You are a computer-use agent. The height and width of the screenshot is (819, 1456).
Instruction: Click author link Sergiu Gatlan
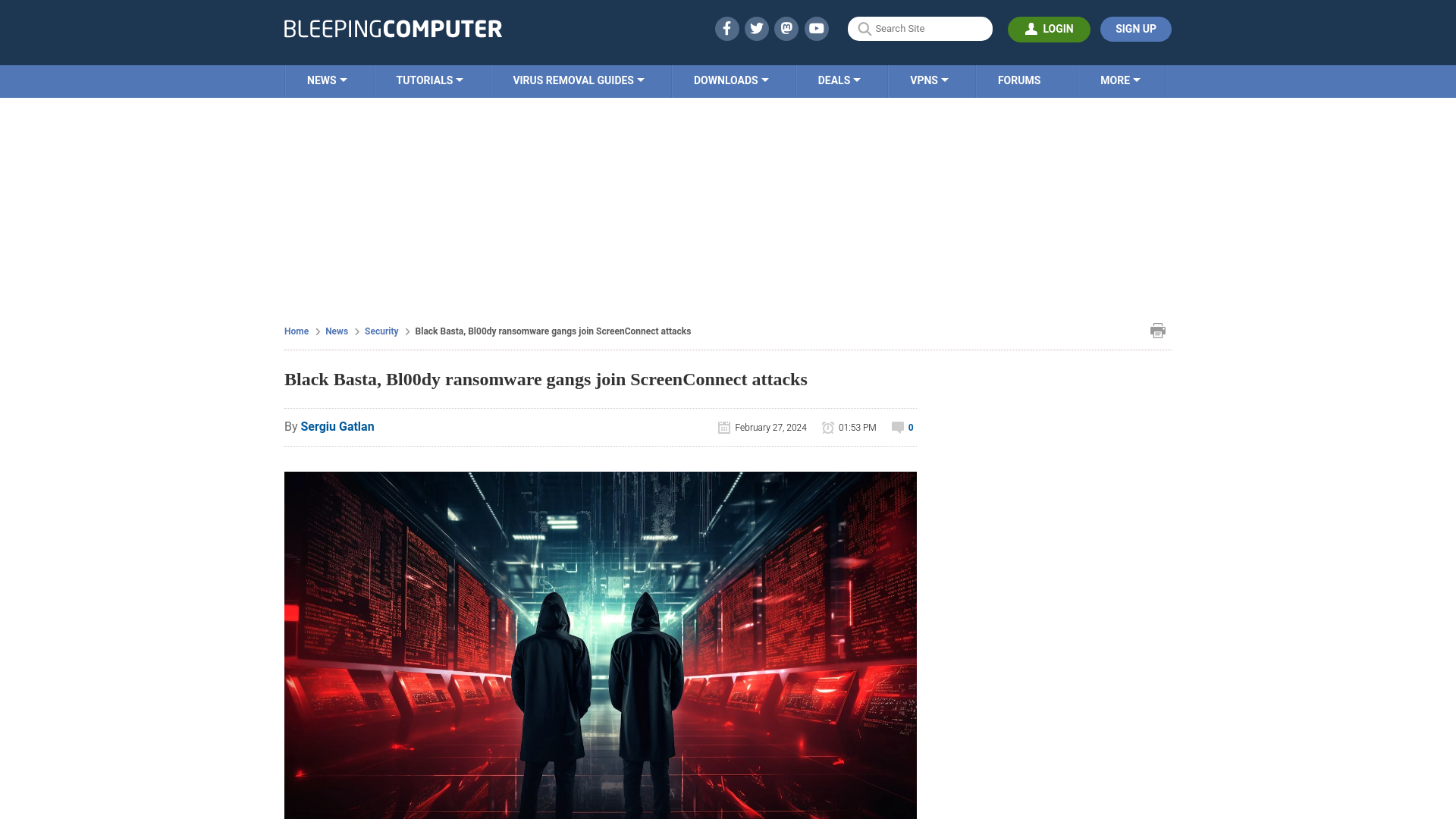[337, 426]
